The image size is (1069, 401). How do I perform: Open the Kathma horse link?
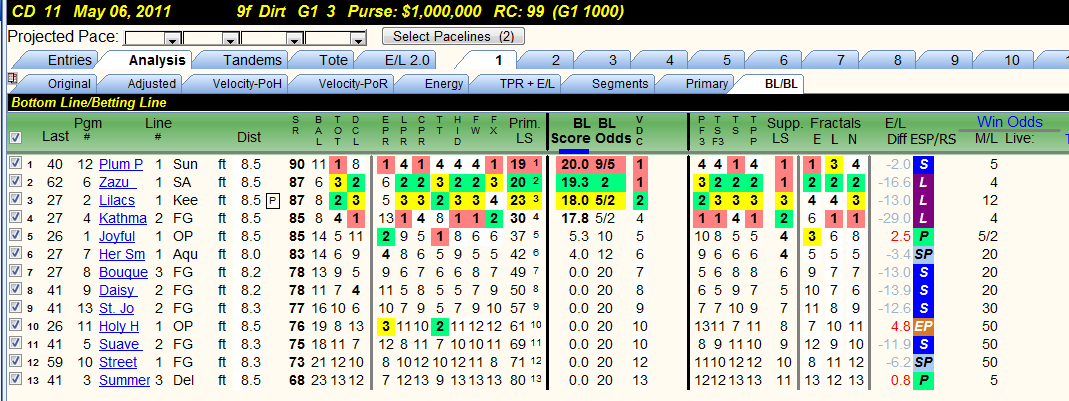(123, 218)
